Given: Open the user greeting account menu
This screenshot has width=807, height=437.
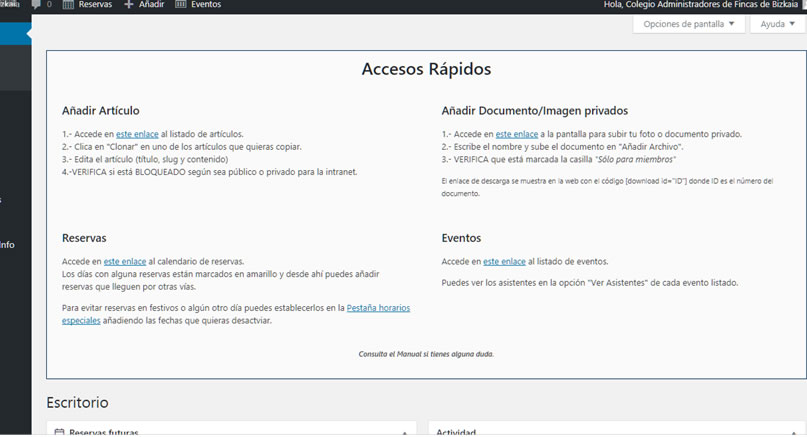Looking at the screenshot, I should point(700,4).
